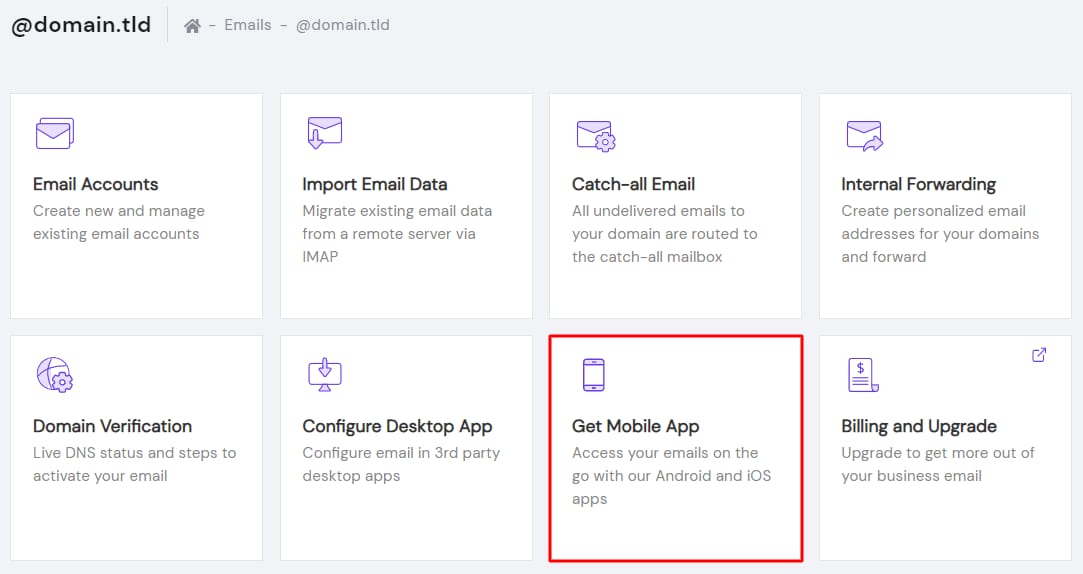Click the Configure Desktop App monitor icon
This screenshot has height=574, width=1083.
[x=324, y=374]
